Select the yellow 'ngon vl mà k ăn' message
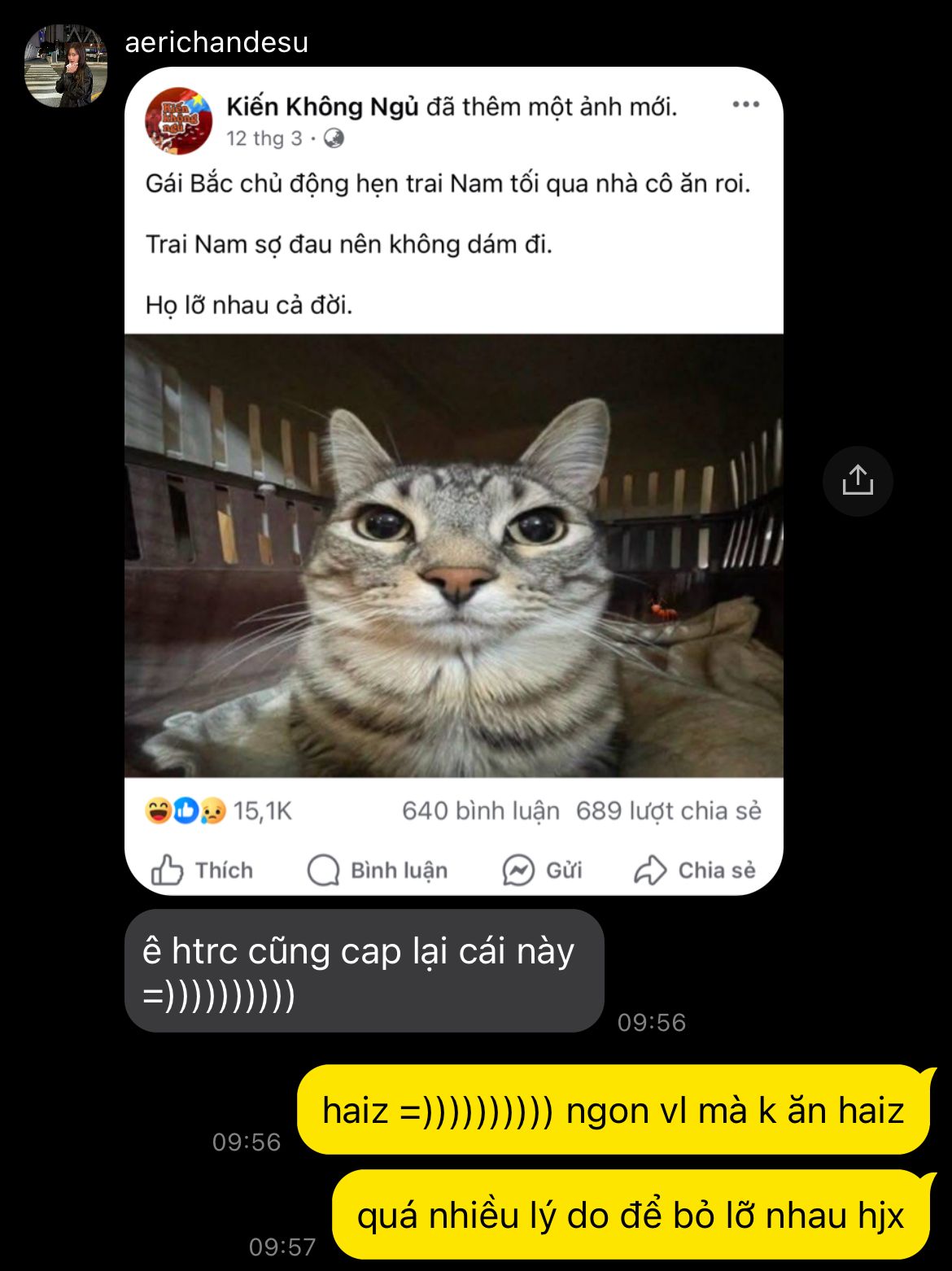 click(x=614, y=1110)
